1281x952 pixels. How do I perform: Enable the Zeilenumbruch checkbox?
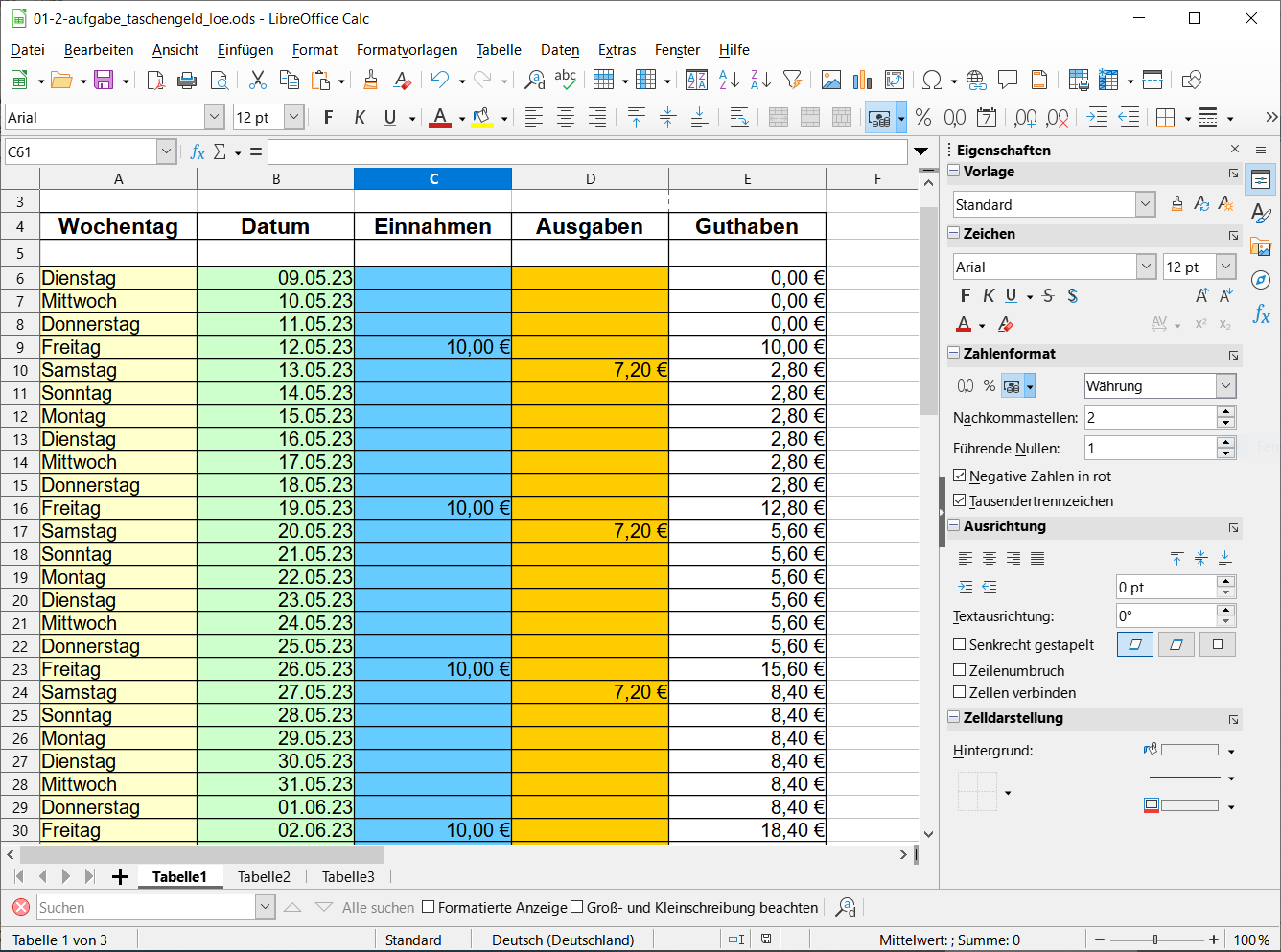point(960,670)
